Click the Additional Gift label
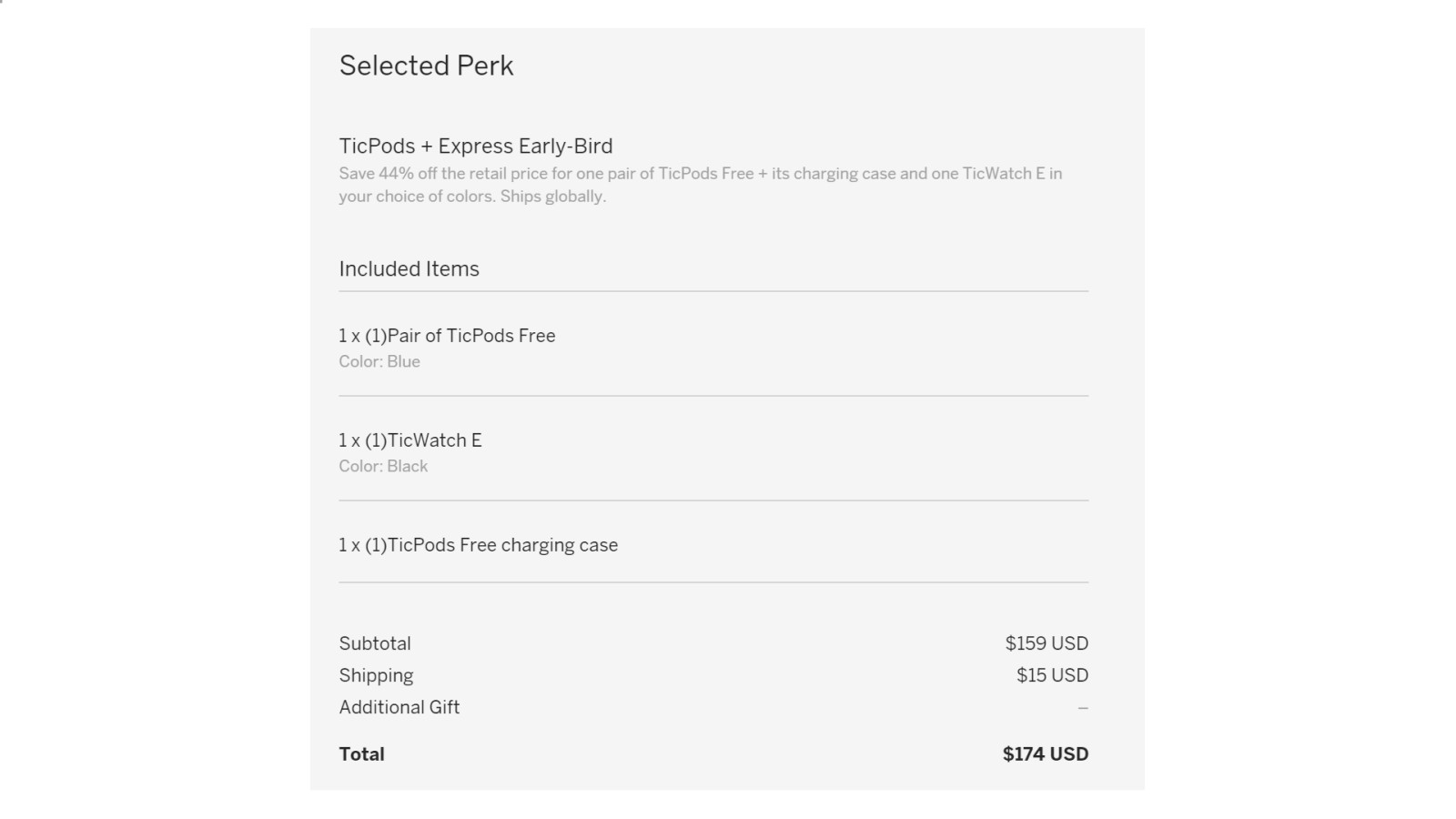Image resolution: width=1456 pixels, height=819 pixels. click(x=399, y=707)
